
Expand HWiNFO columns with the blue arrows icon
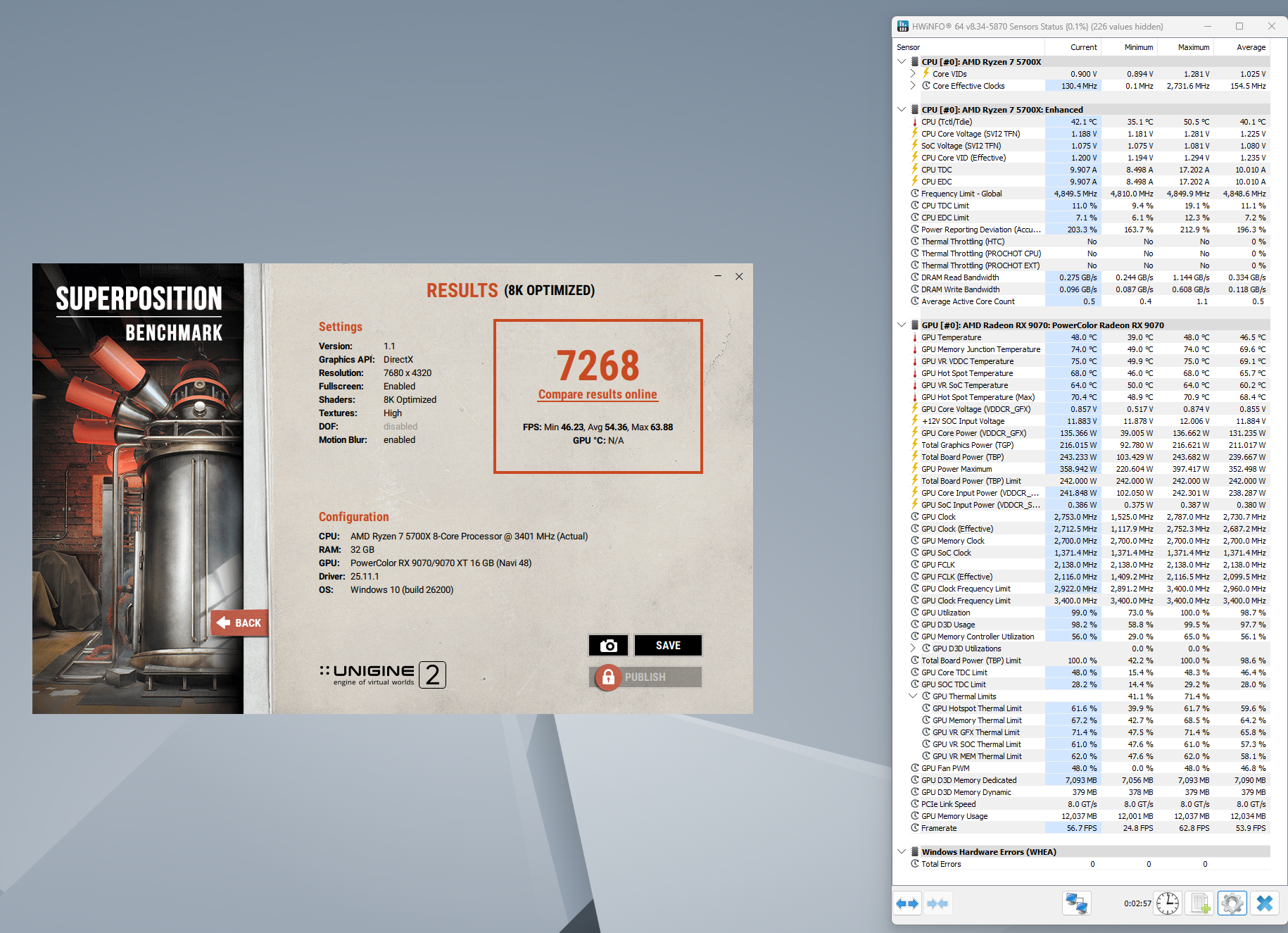click(x=907, y=903)
